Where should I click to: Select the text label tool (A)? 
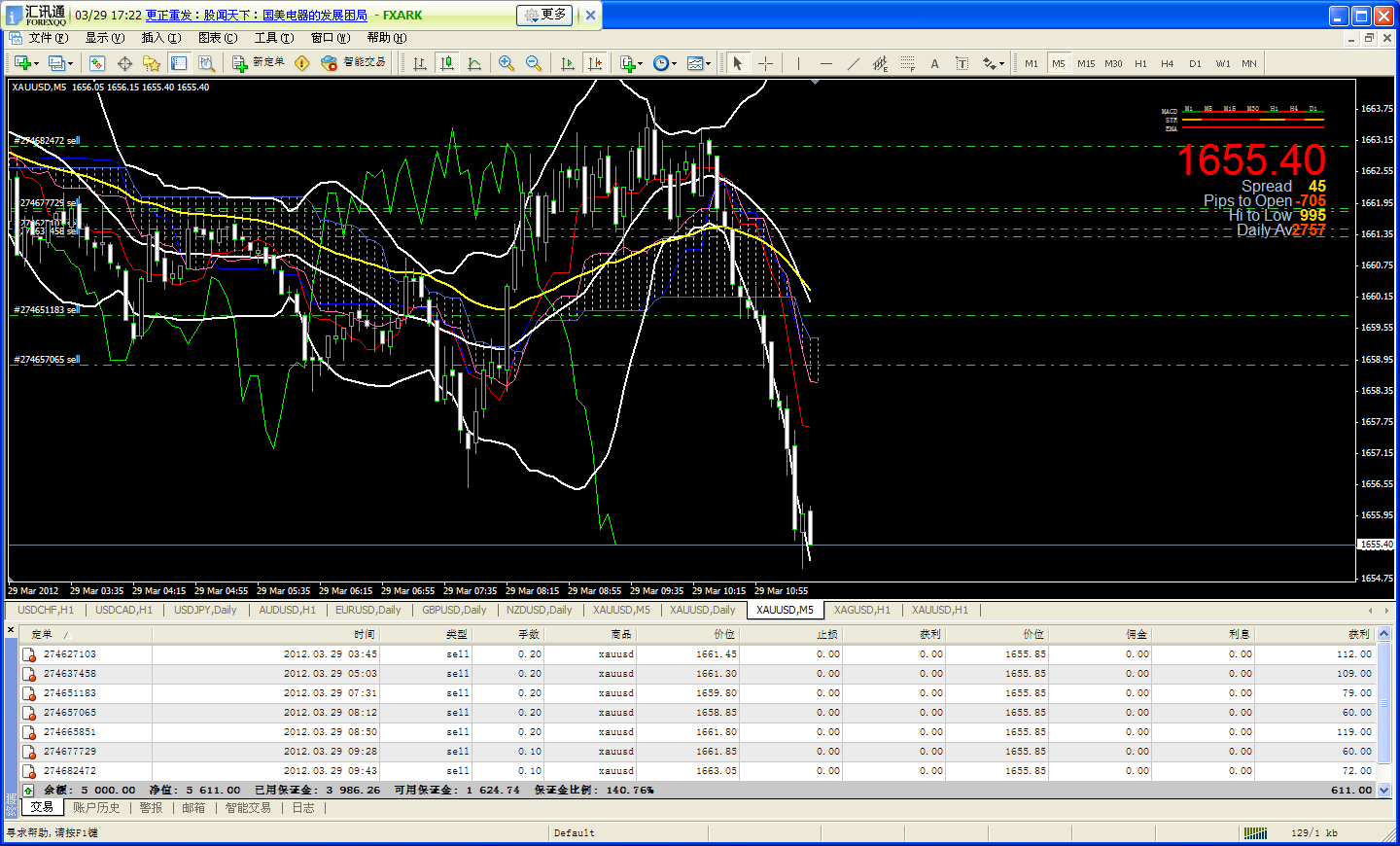tap(934, 63)
